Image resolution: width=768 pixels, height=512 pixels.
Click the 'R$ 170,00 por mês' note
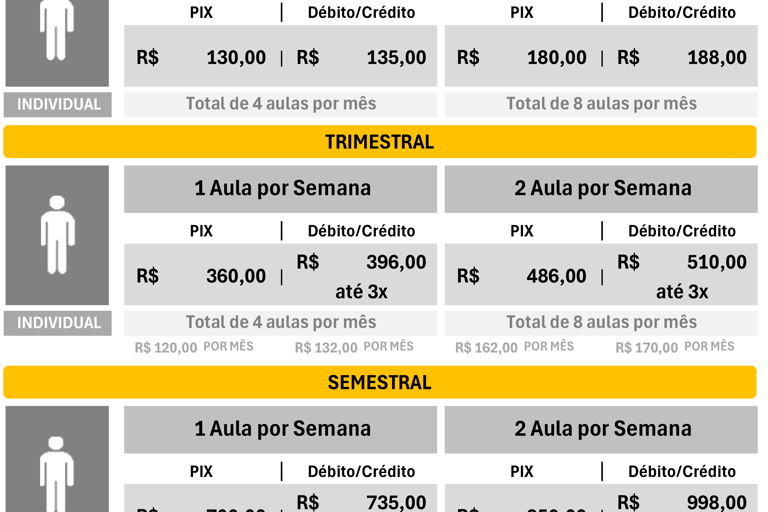[x=675, y=347]
